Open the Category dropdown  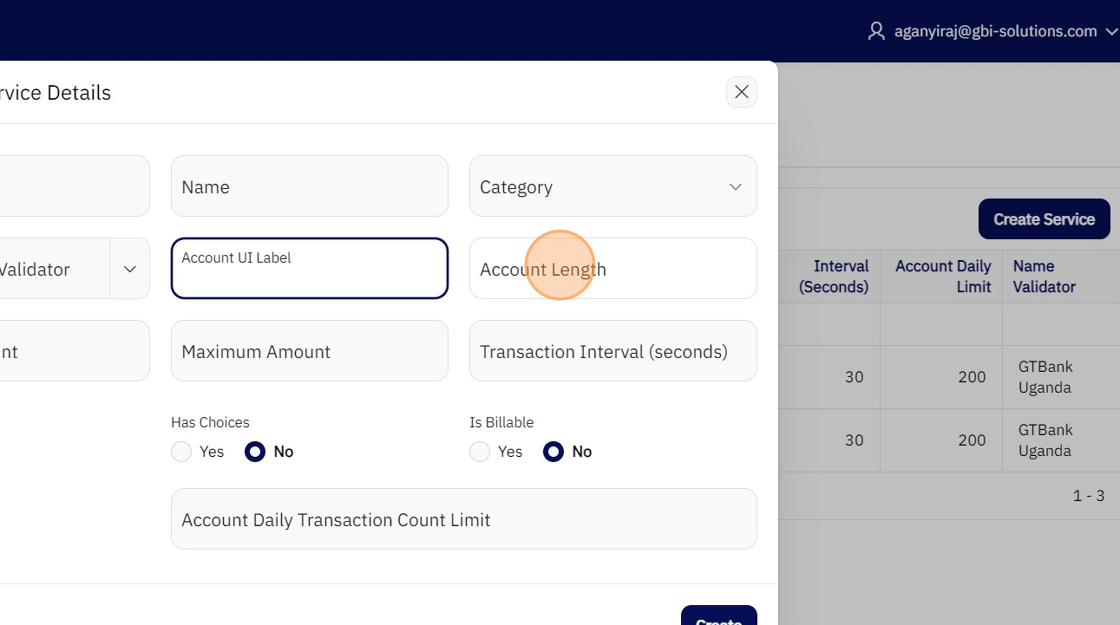coord(612,187)
